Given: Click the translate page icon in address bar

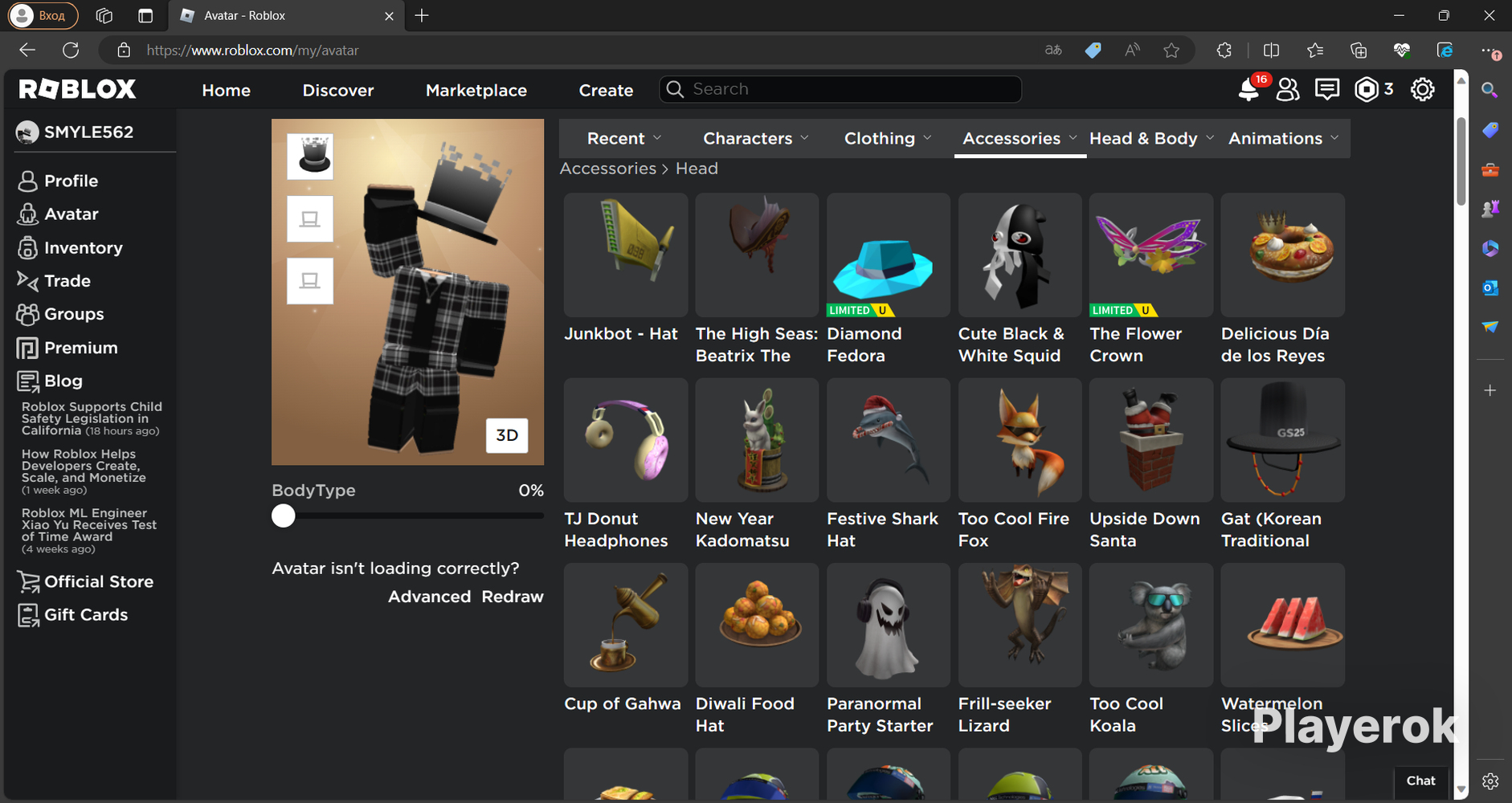Looking at the screenshot, I should tap(1053, 50).
